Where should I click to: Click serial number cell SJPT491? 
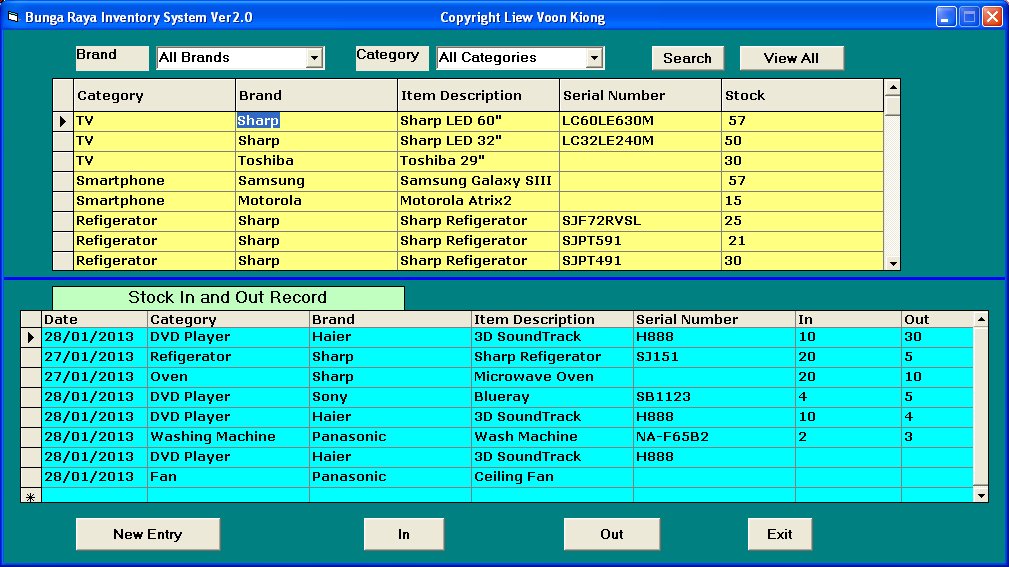640,261
